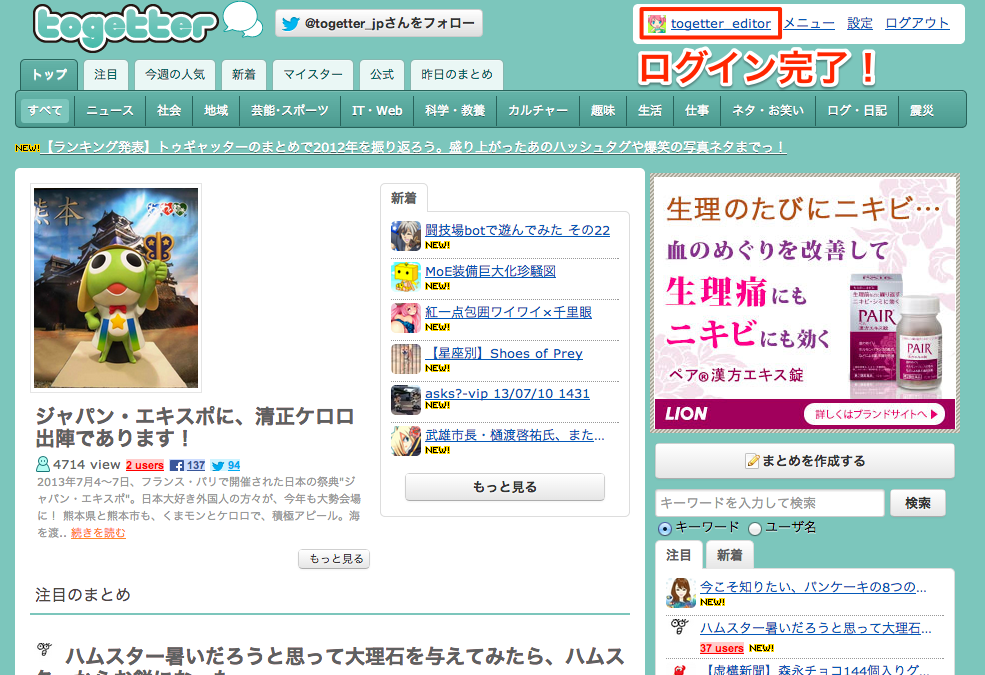Open the IT・Web category
Screen dimensions: 985x675
click(x=377, y=111)
